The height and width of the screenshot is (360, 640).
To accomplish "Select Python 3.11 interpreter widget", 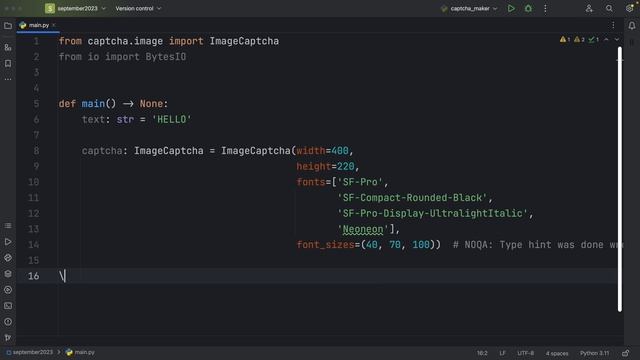I will point(594,353).
